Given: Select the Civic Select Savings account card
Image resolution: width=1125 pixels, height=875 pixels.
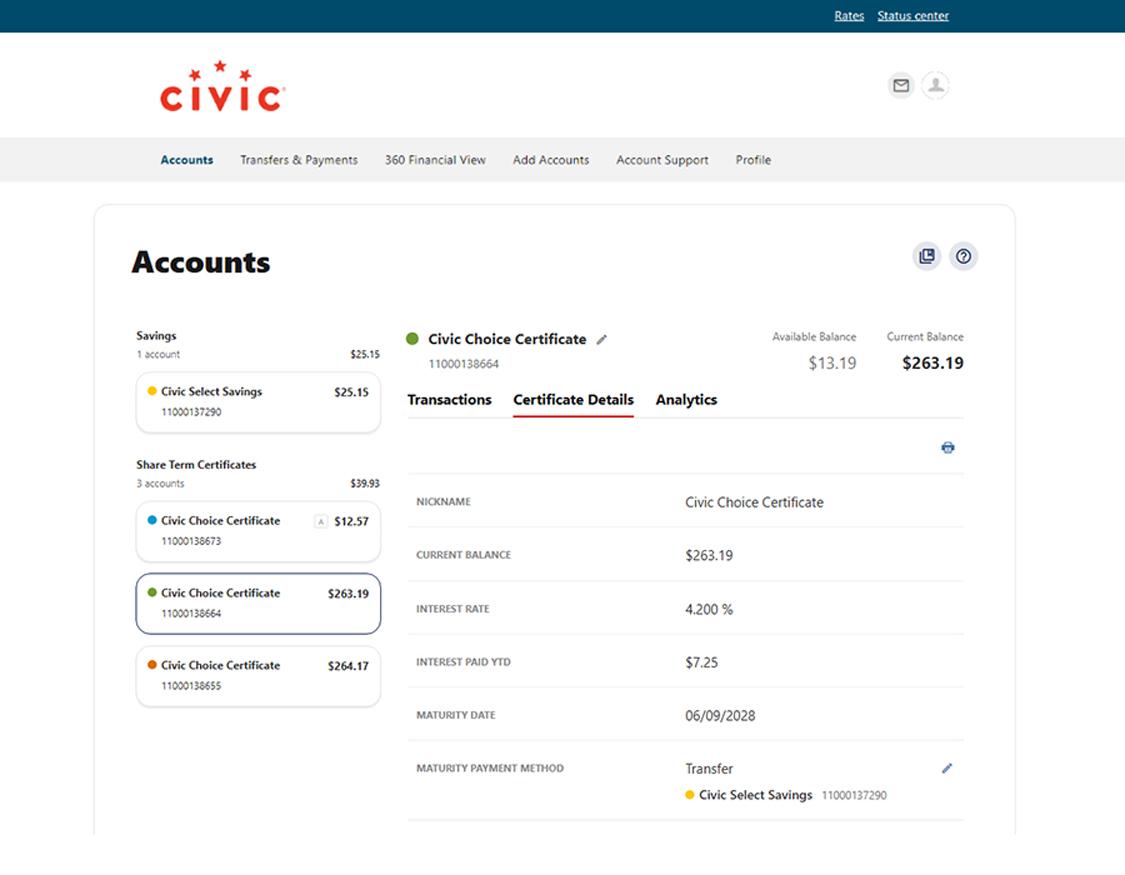Looking at the screenshot, I should (257, 401).
